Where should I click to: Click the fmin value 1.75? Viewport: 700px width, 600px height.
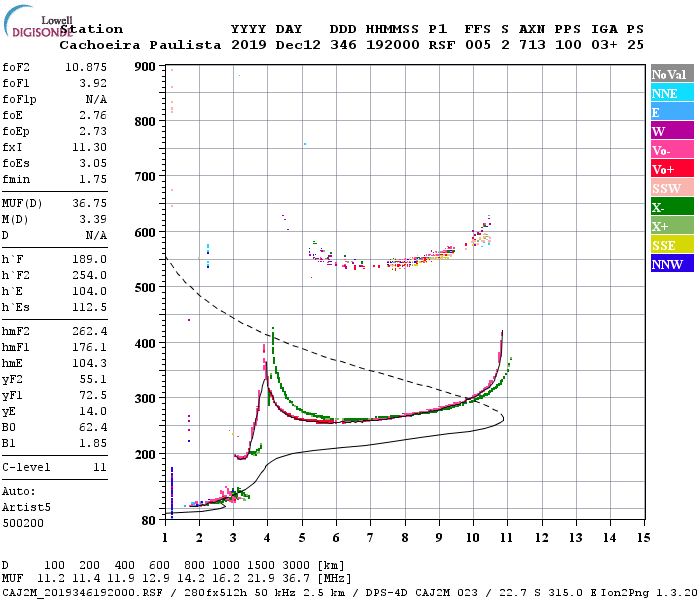[93, 179]
